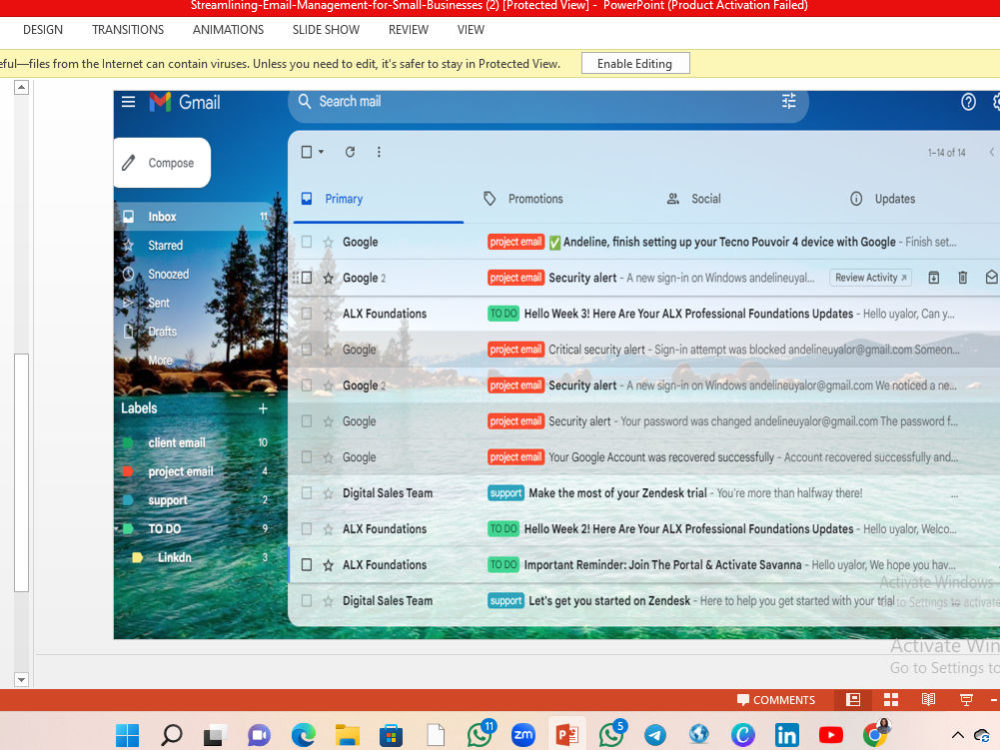Open Zoom from the taskbar
1000x750 pixels.
click(x=524, y=735)
